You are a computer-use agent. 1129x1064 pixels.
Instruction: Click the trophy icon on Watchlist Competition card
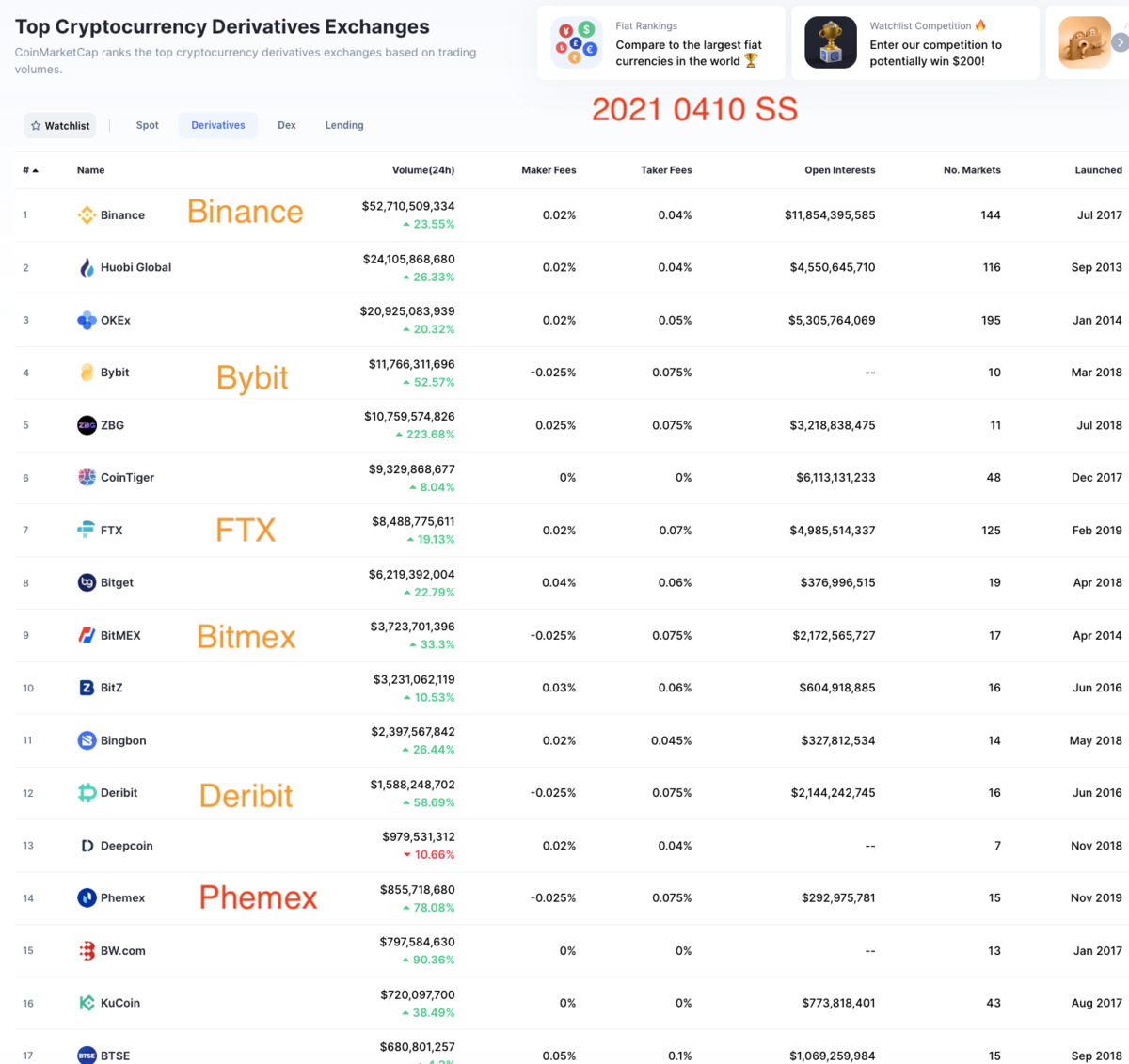[x=829, y=42]
